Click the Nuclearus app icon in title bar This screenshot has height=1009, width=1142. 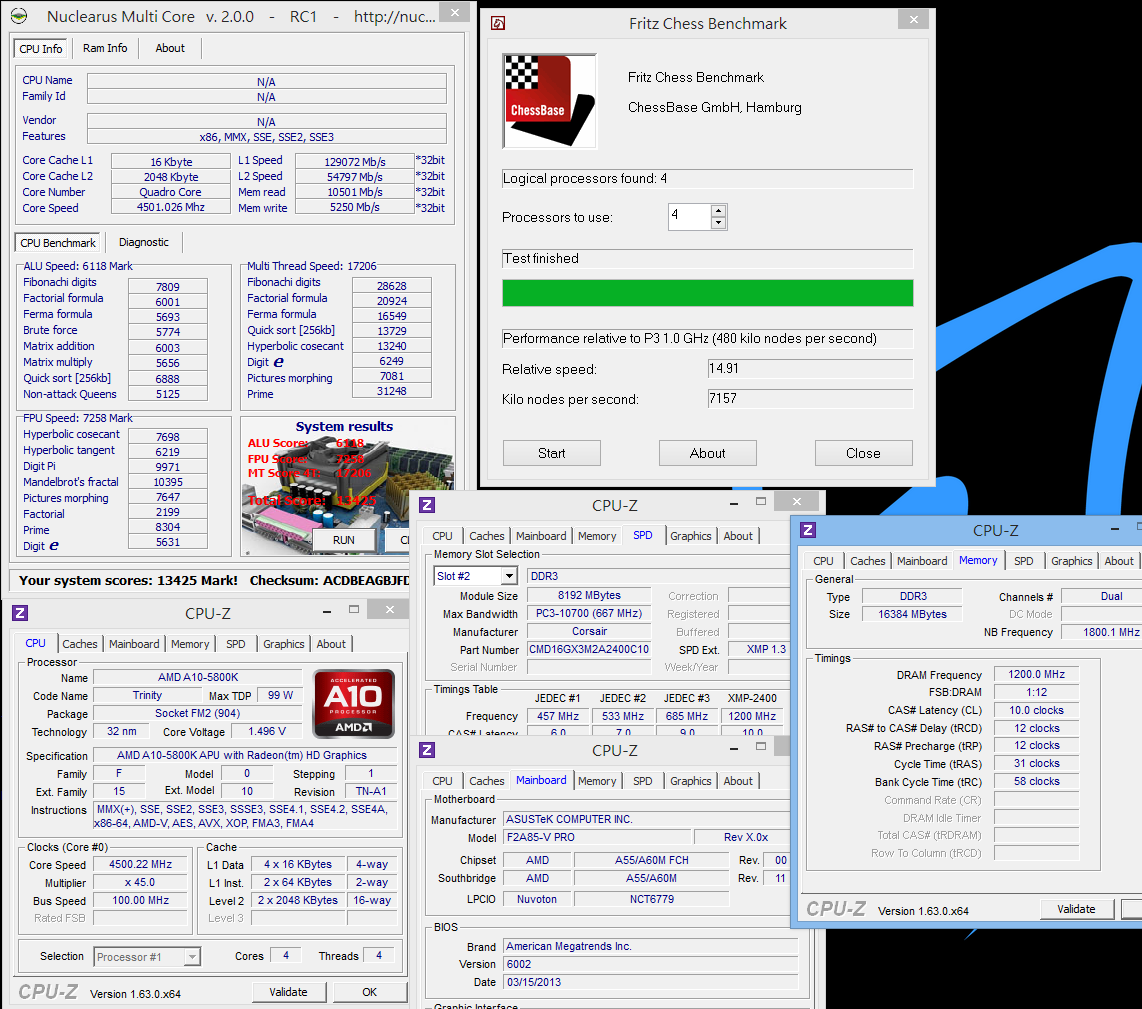coord(19,16)
